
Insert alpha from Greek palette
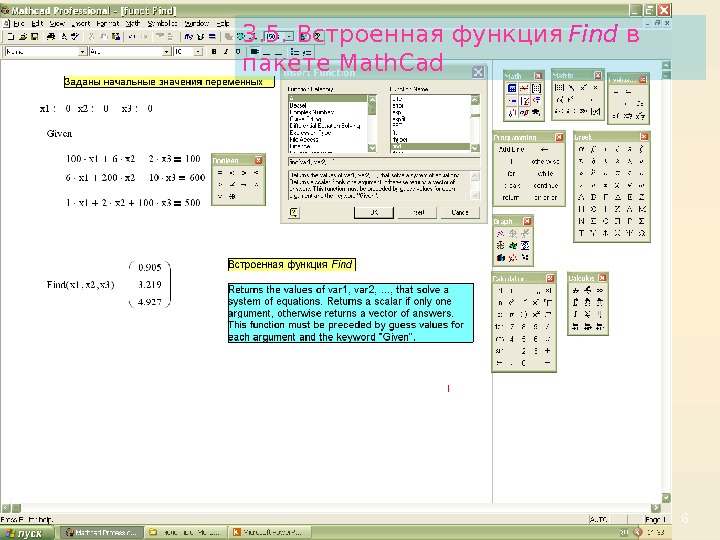(x=581, y=149)
